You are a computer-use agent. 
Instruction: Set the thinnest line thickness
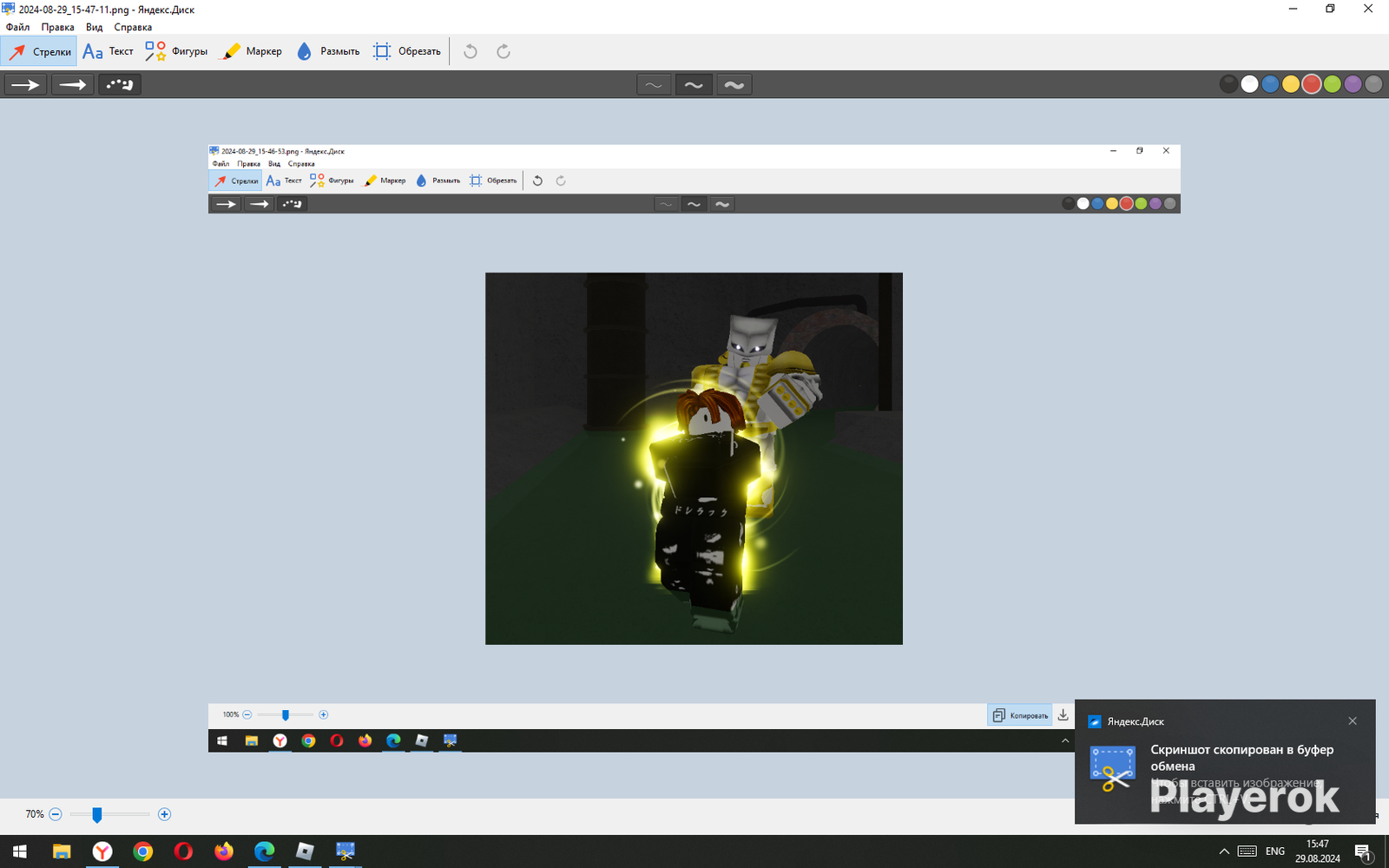point(654,84)
